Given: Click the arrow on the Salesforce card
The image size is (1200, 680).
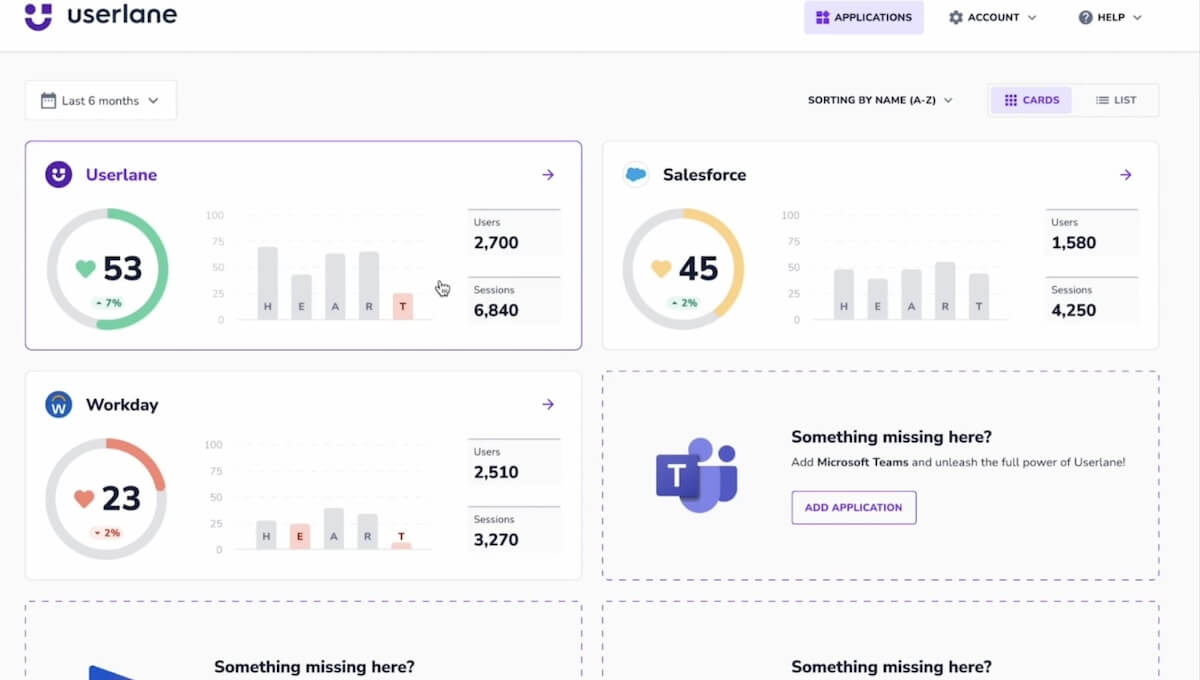Looking at the screenshot, I should [1125, 175].
